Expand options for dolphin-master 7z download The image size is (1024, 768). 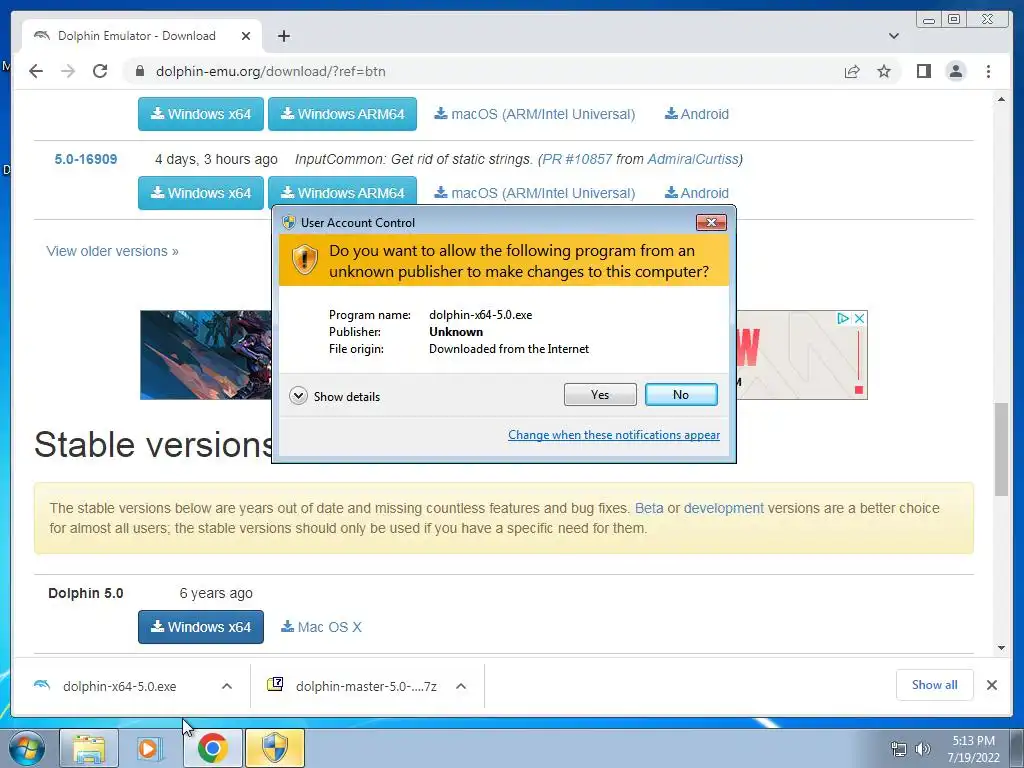click(461, 686)
